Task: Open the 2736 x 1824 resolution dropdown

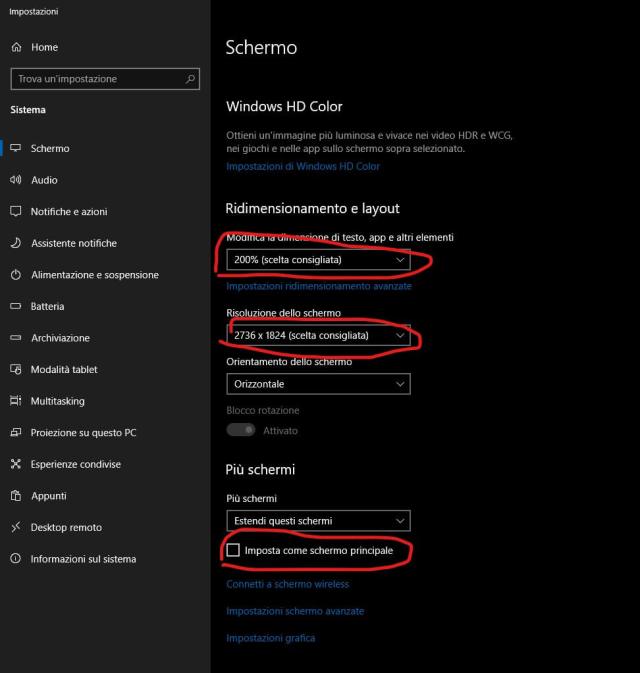Action: pos(318,336)
